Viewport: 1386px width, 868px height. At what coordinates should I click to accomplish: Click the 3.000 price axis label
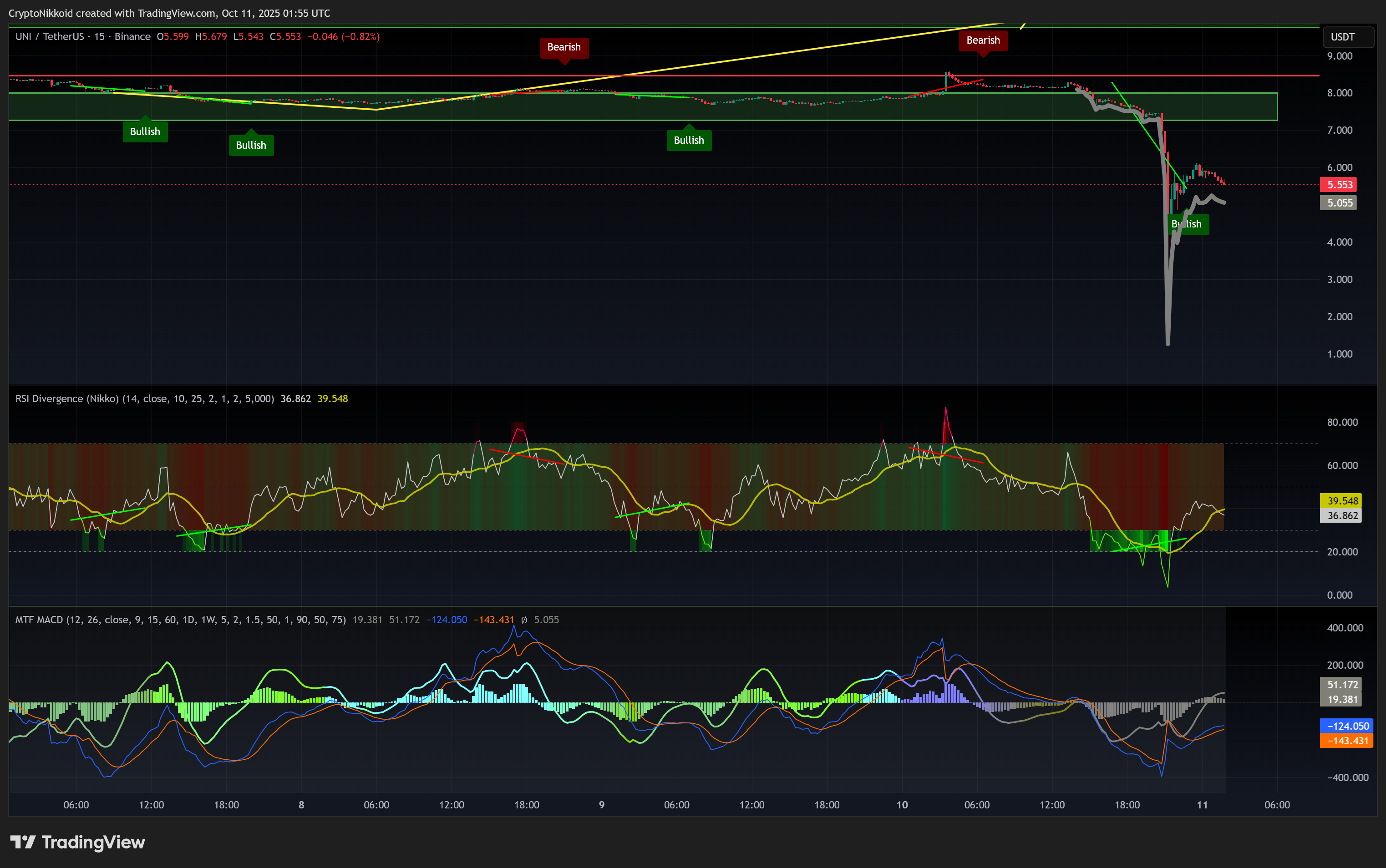1340,280
